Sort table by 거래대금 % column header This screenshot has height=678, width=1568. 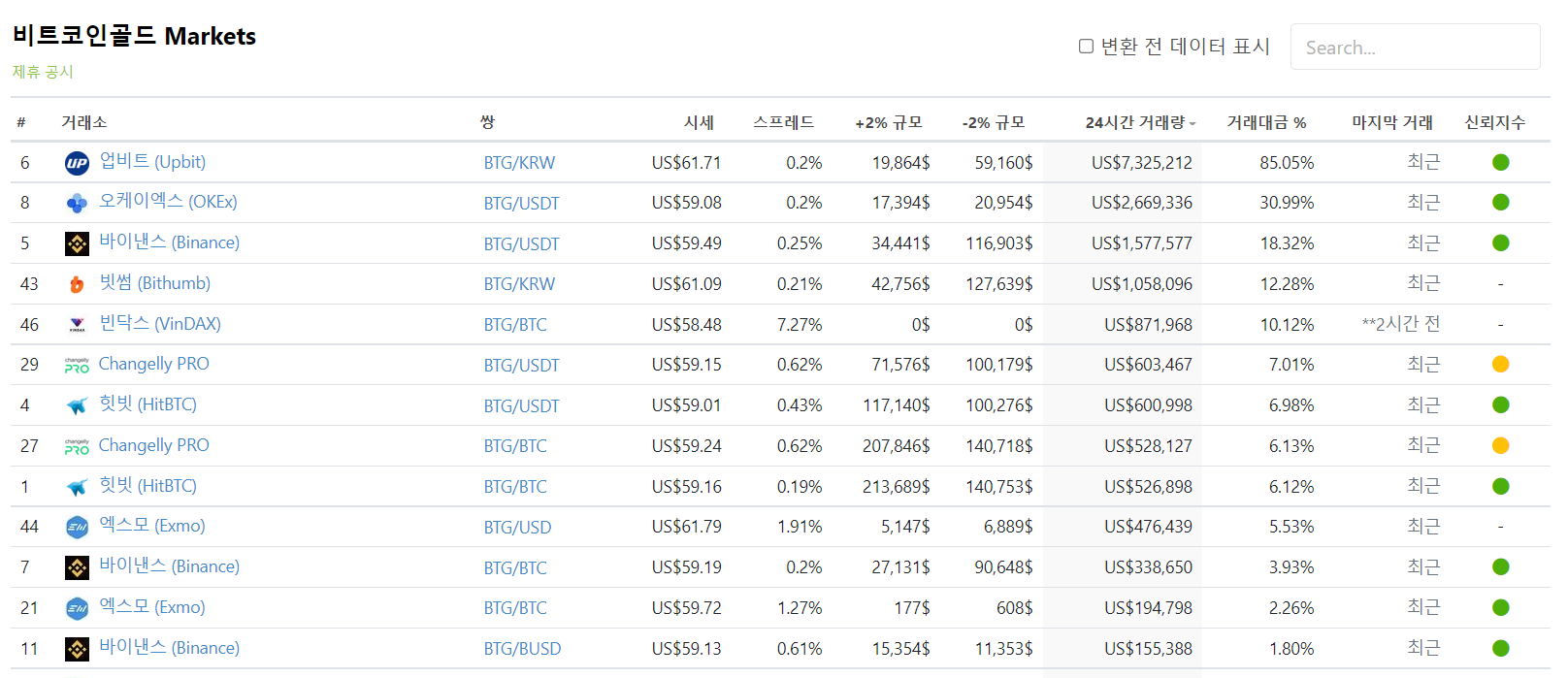[1266, 122]
